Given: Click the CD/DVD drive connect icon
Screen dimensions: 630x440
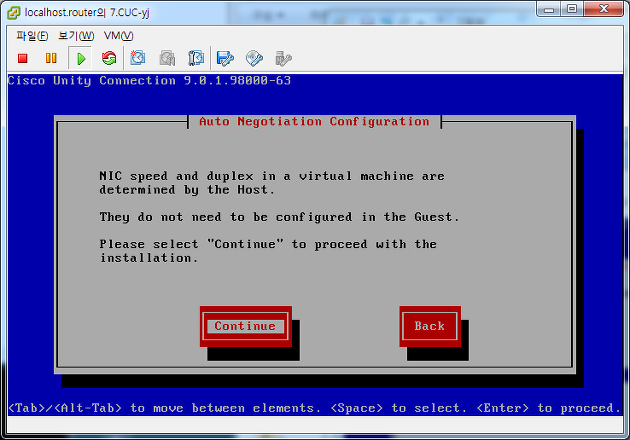Looking at the screenshot, I should [254, 59].
